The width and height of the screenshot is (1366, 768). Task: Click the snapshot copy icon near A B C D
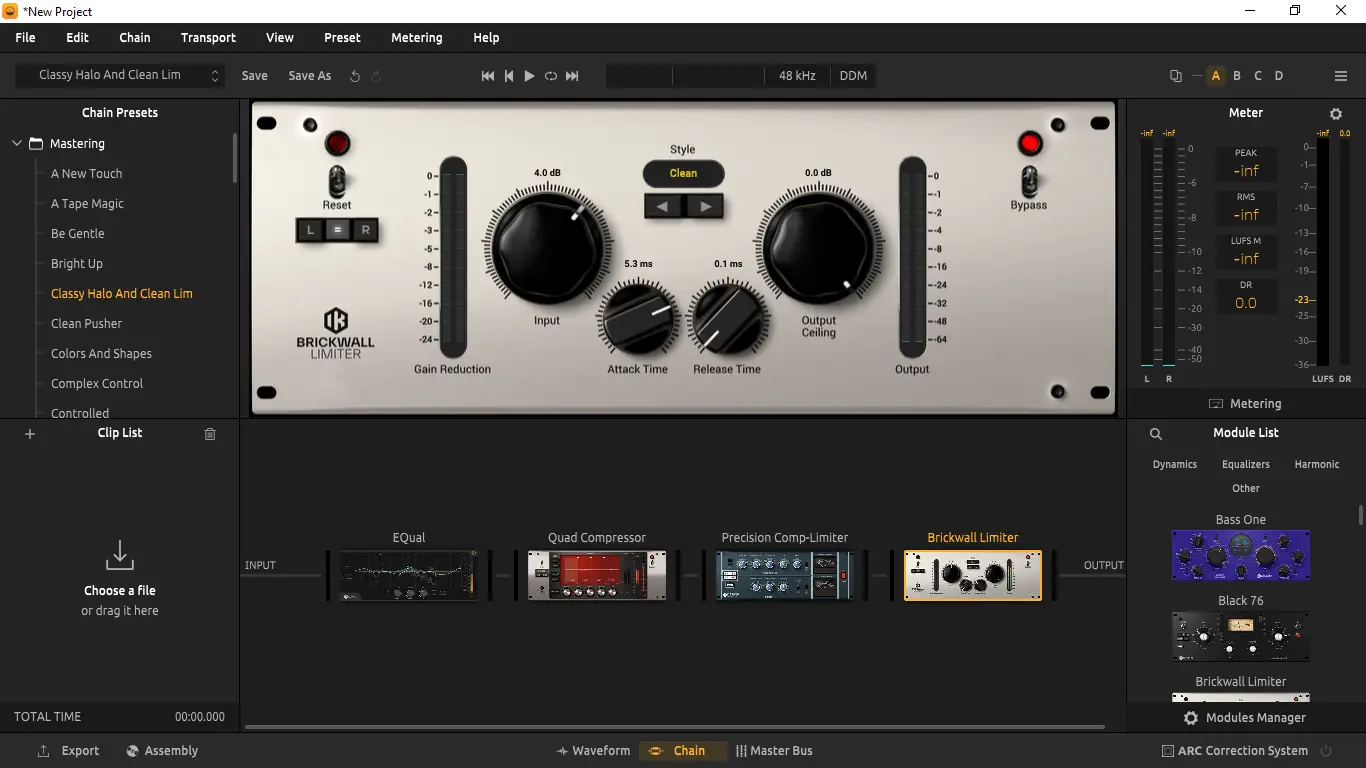1174,75
